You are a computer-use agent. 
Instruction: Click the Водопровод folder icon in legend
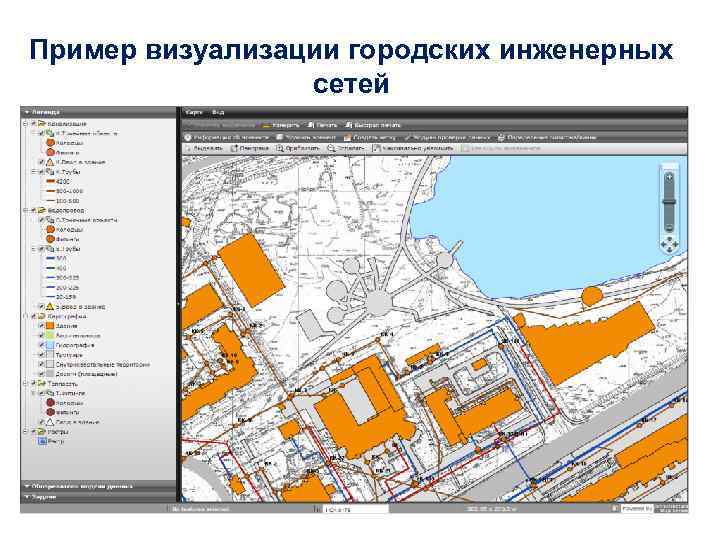[41, 210]
